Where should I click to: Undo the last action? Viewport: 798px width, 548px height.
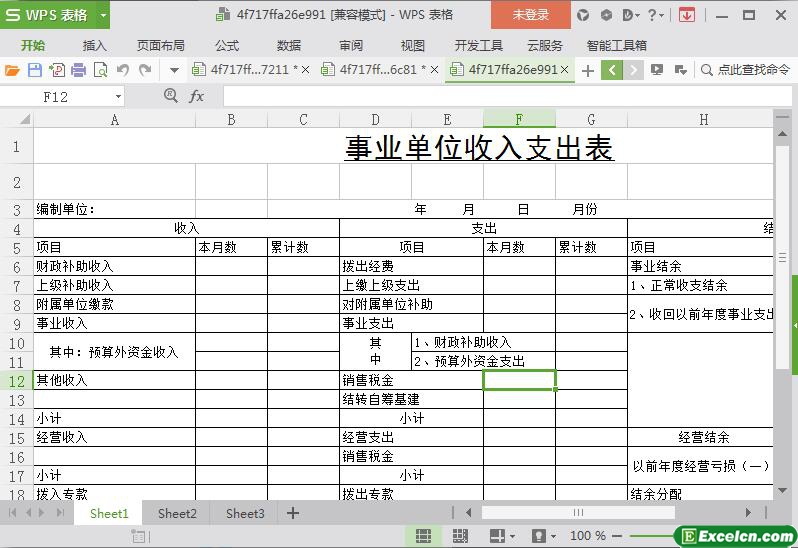tap(123, 70)
